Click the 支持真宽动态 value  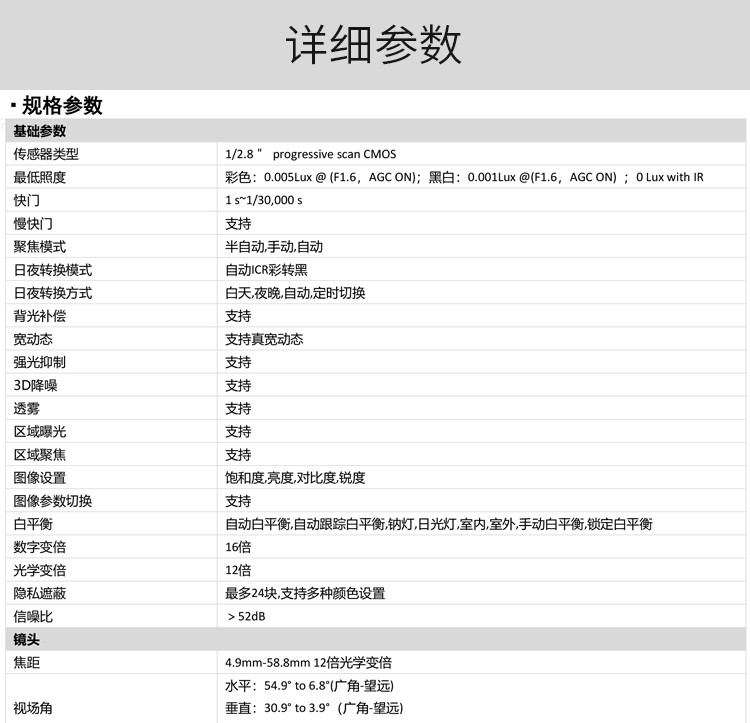click(x=265, y=339)
